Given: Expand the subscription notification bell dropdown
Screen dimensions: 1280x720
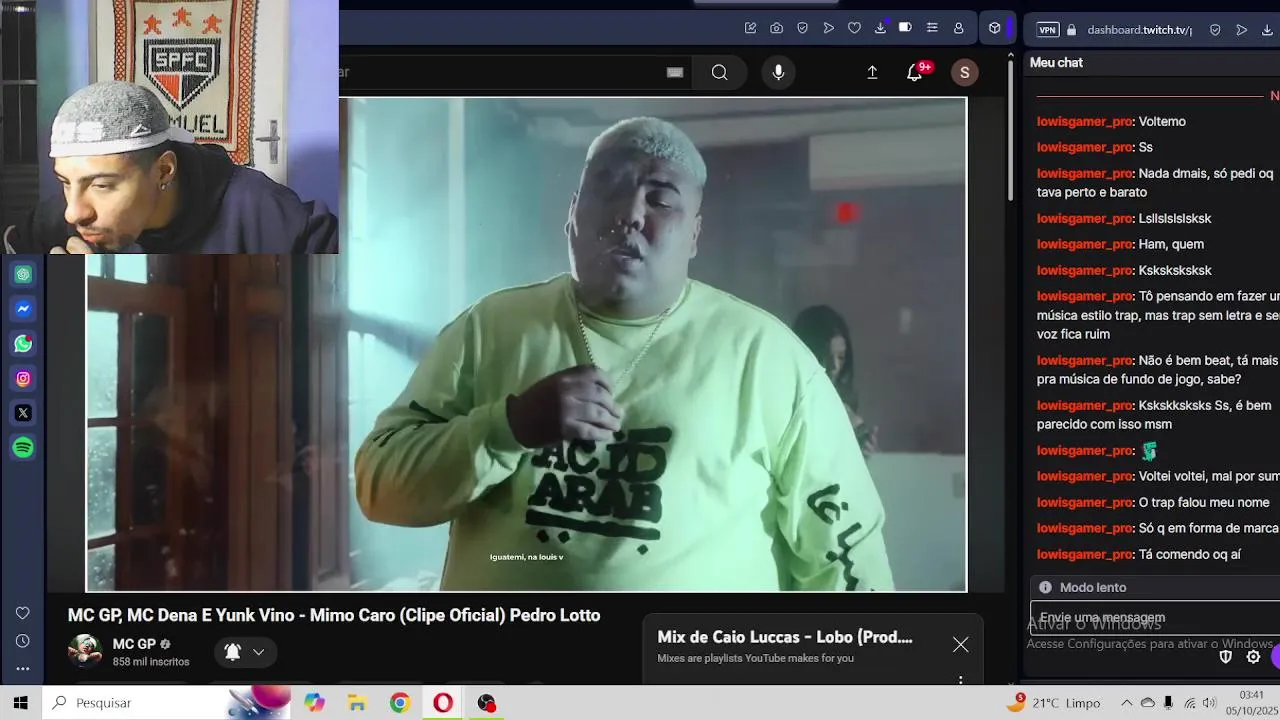Looking at the screenshot, I should click(245, 652).
